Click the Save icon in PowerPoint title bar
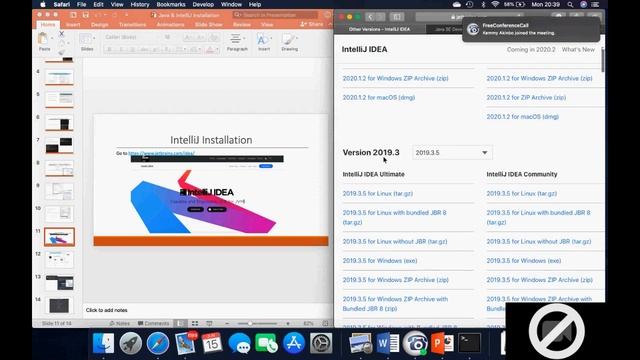The image size is (640, 360). [86, 15]
